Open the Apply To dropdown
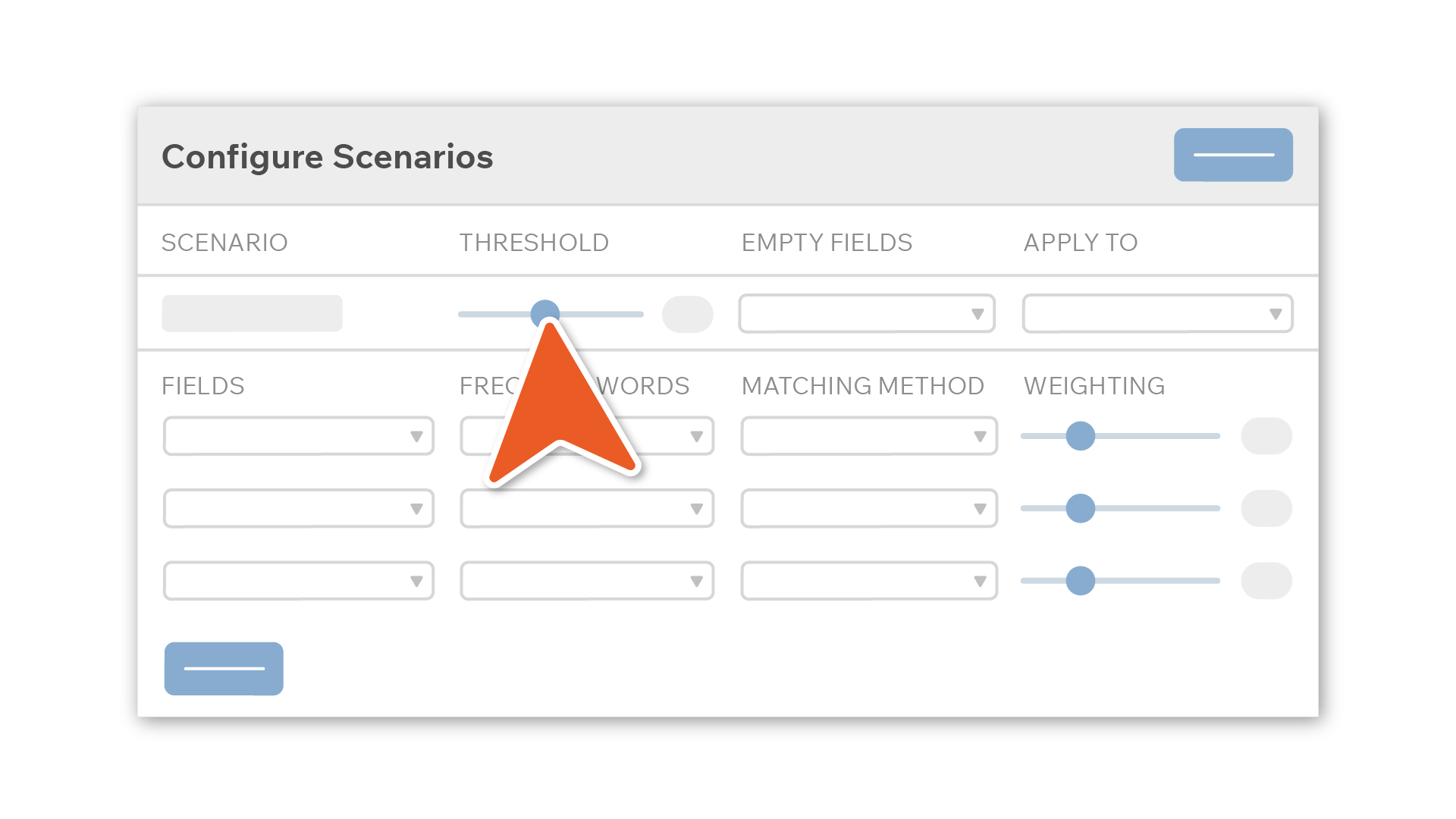Screen dimensions: 1456x819 click(1157, 313)
